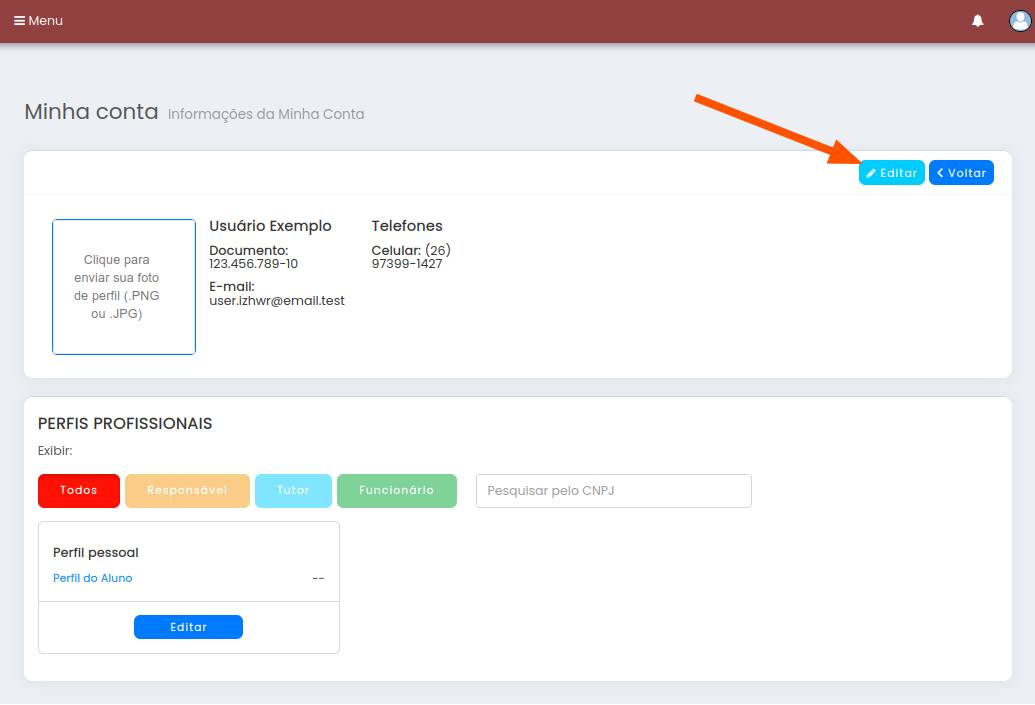Open the hamburger Menu in top bar
Screen dimensions: 1035x705
[x=38, y=21]
